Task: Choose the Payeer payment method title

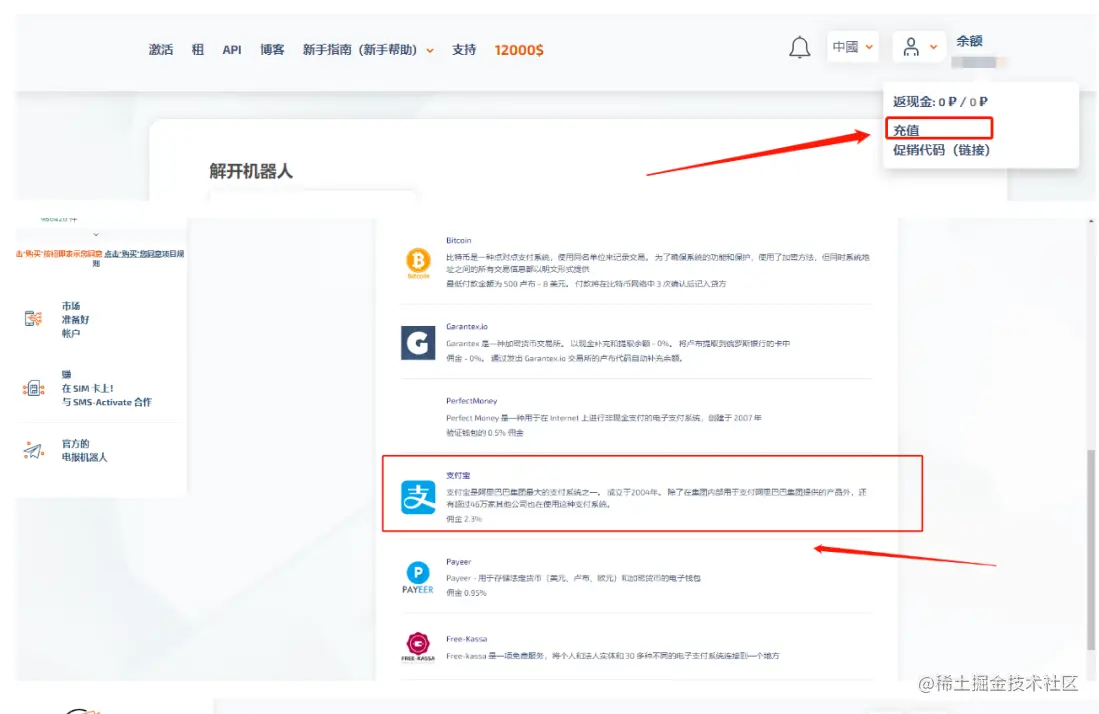Action: 458,562
